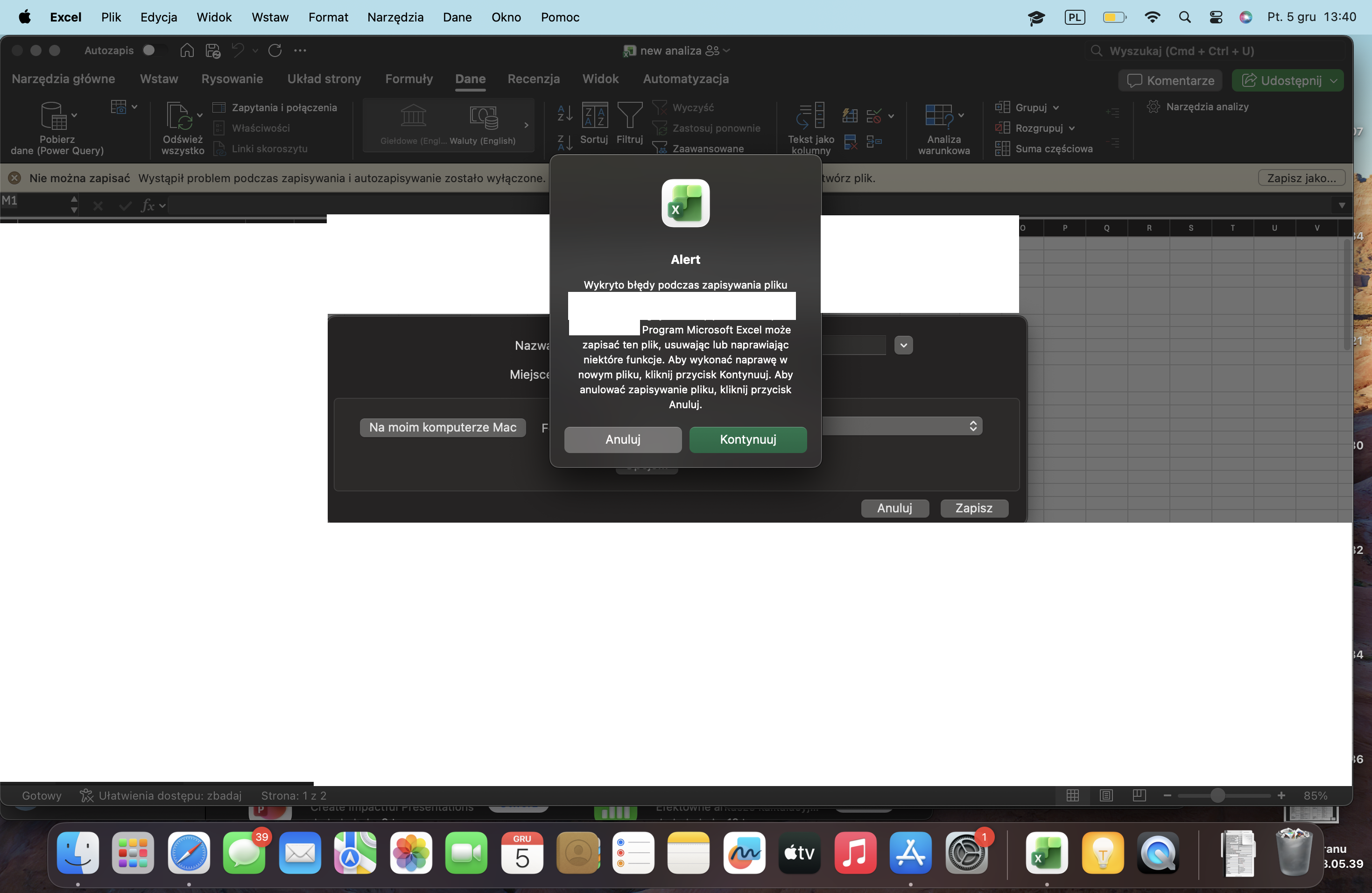Switch to normal view grid icon in status bar
This screenshot has height=893, width=1372.
tap(1073, 795)
